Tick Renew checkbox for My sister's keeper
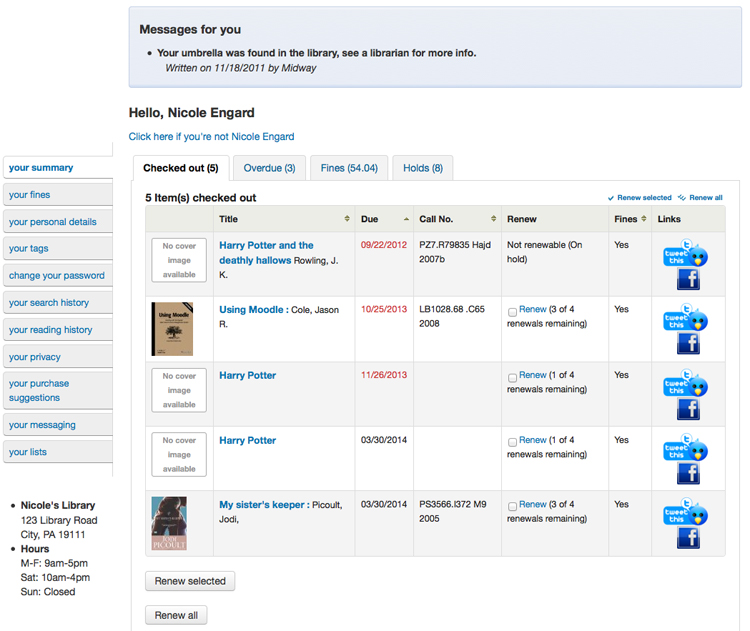Screen dimensions: 750x631 point(512,507)
